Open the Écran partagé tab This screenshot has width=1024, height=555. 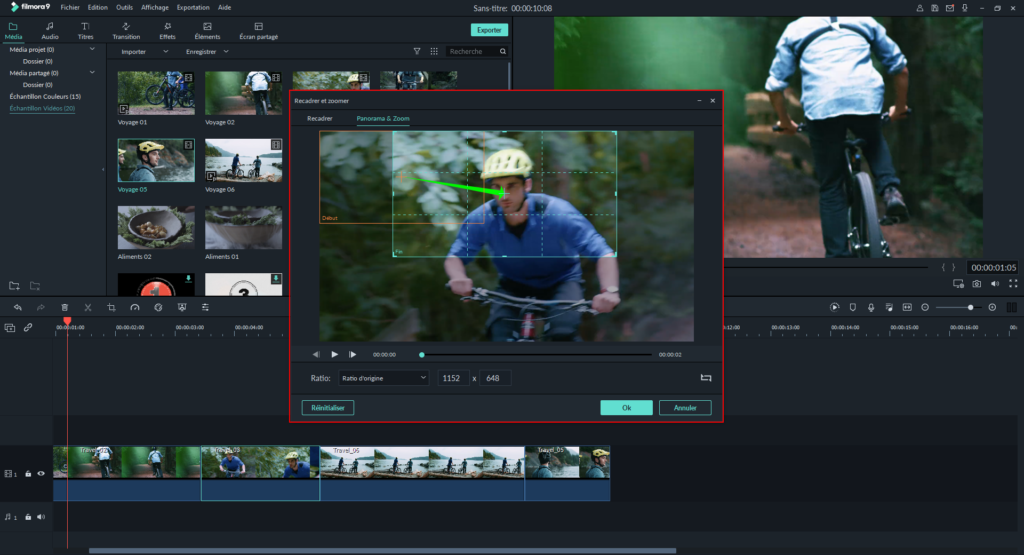[259, 31]
